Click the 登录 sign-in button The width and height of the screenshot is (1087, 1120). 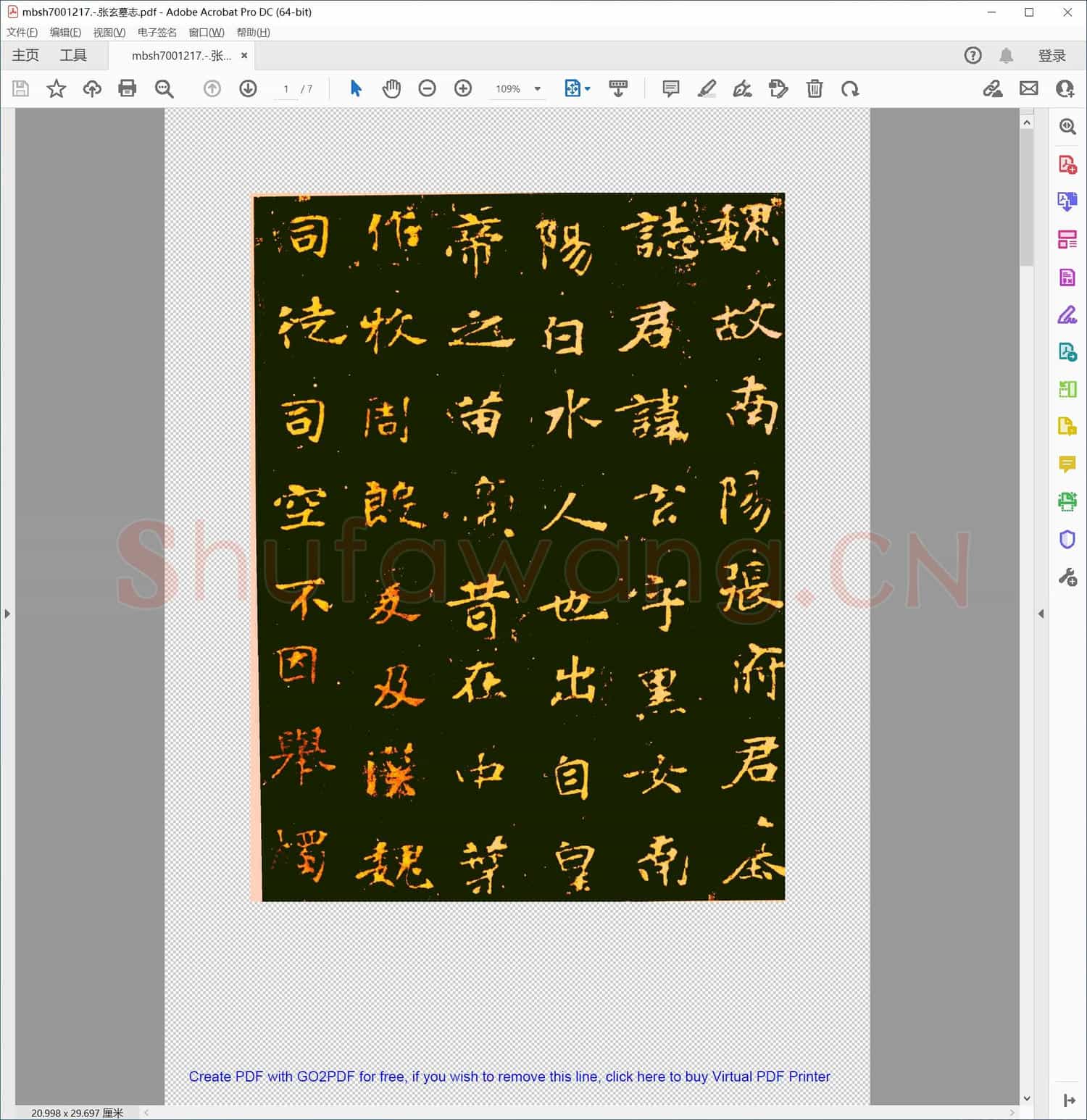[1051, 56]
